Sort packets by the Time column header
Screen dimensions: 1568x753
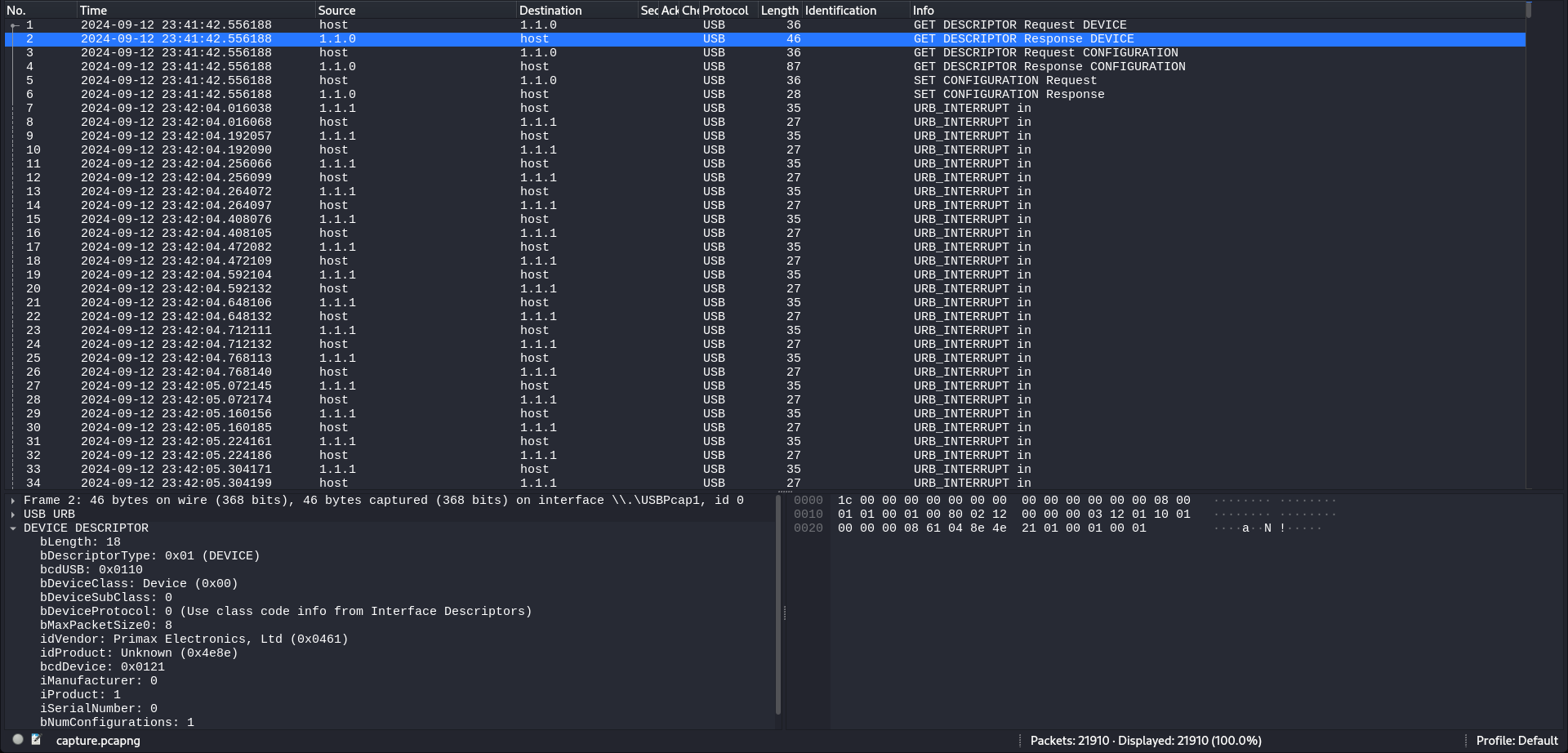click(93, 11)
